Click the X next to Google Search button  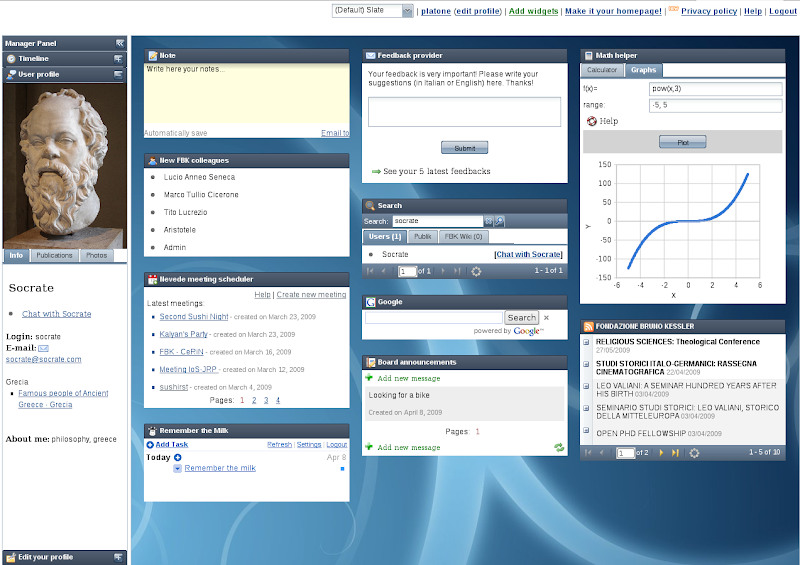pos(546,318)
